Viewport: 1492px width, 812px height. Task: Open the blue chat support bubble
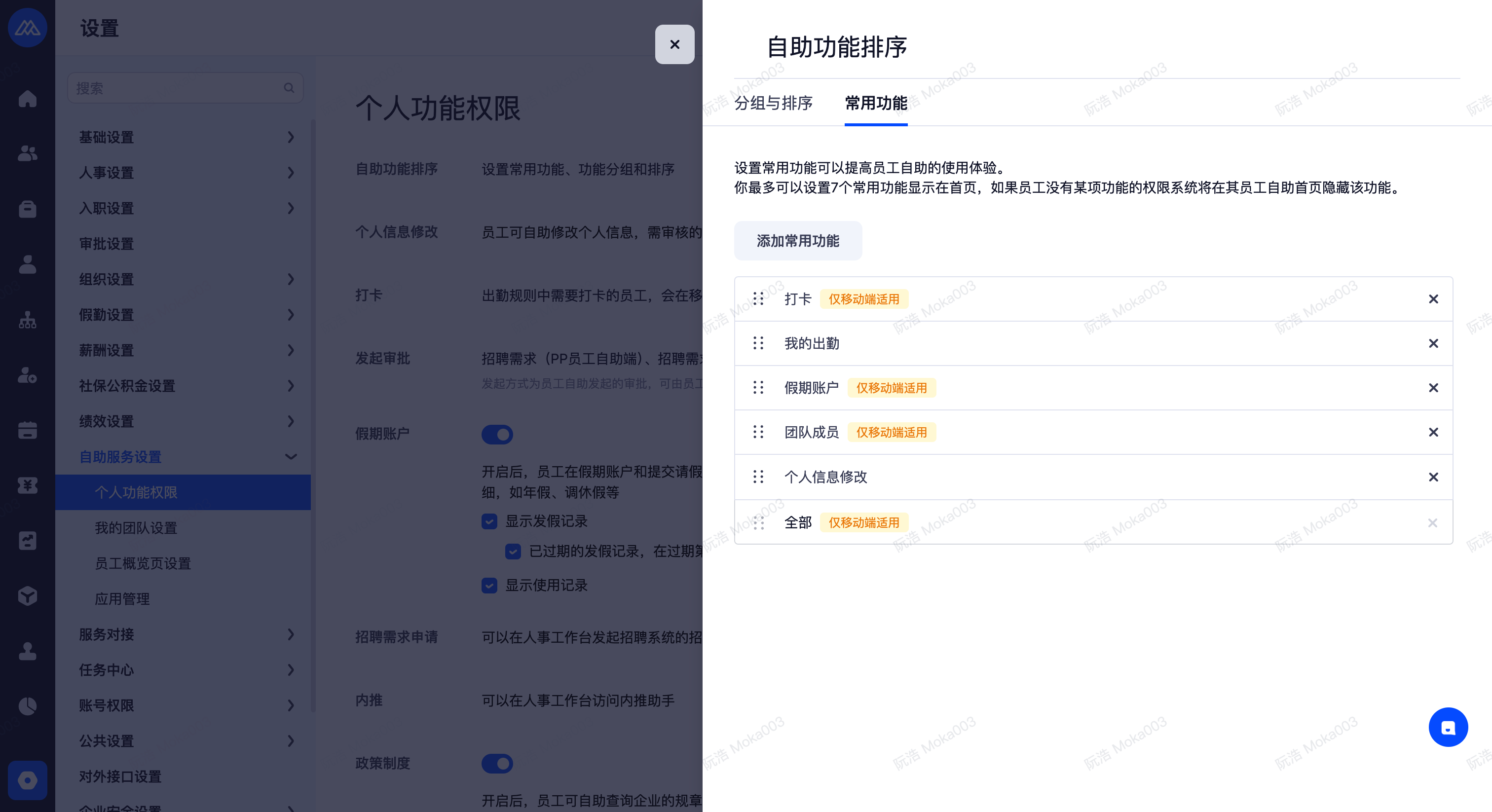[1448, 728]
